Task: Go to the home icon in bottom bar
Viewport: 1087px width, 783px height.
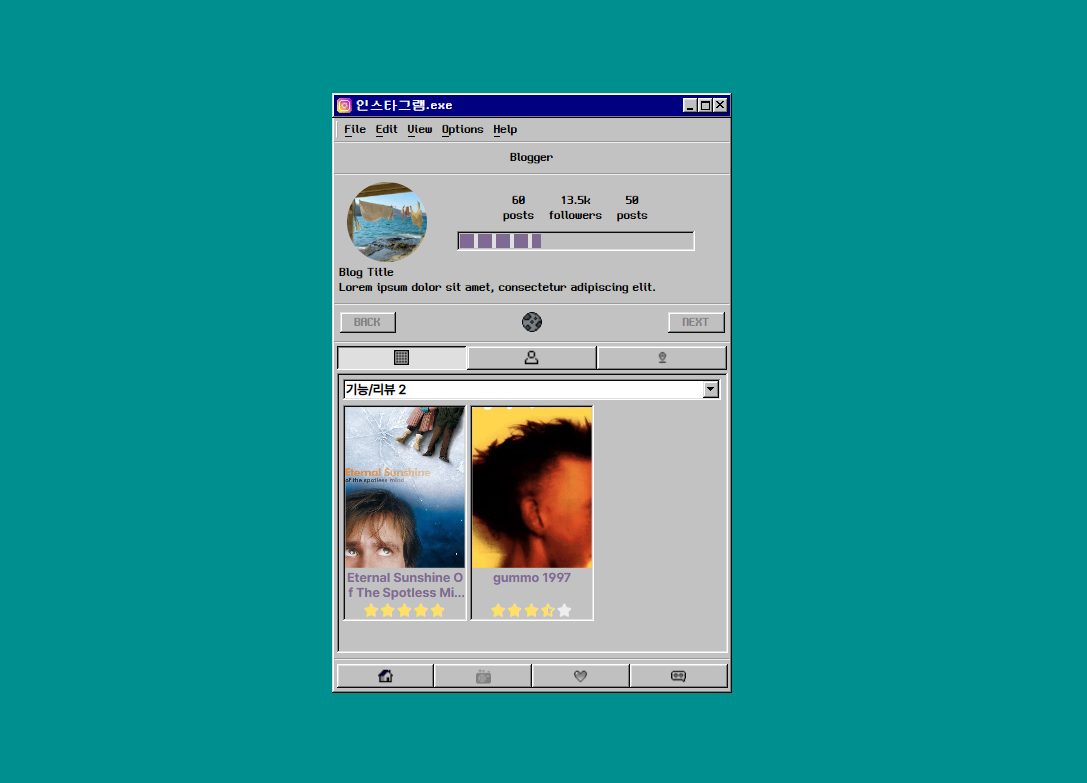Action: [385, 676]
